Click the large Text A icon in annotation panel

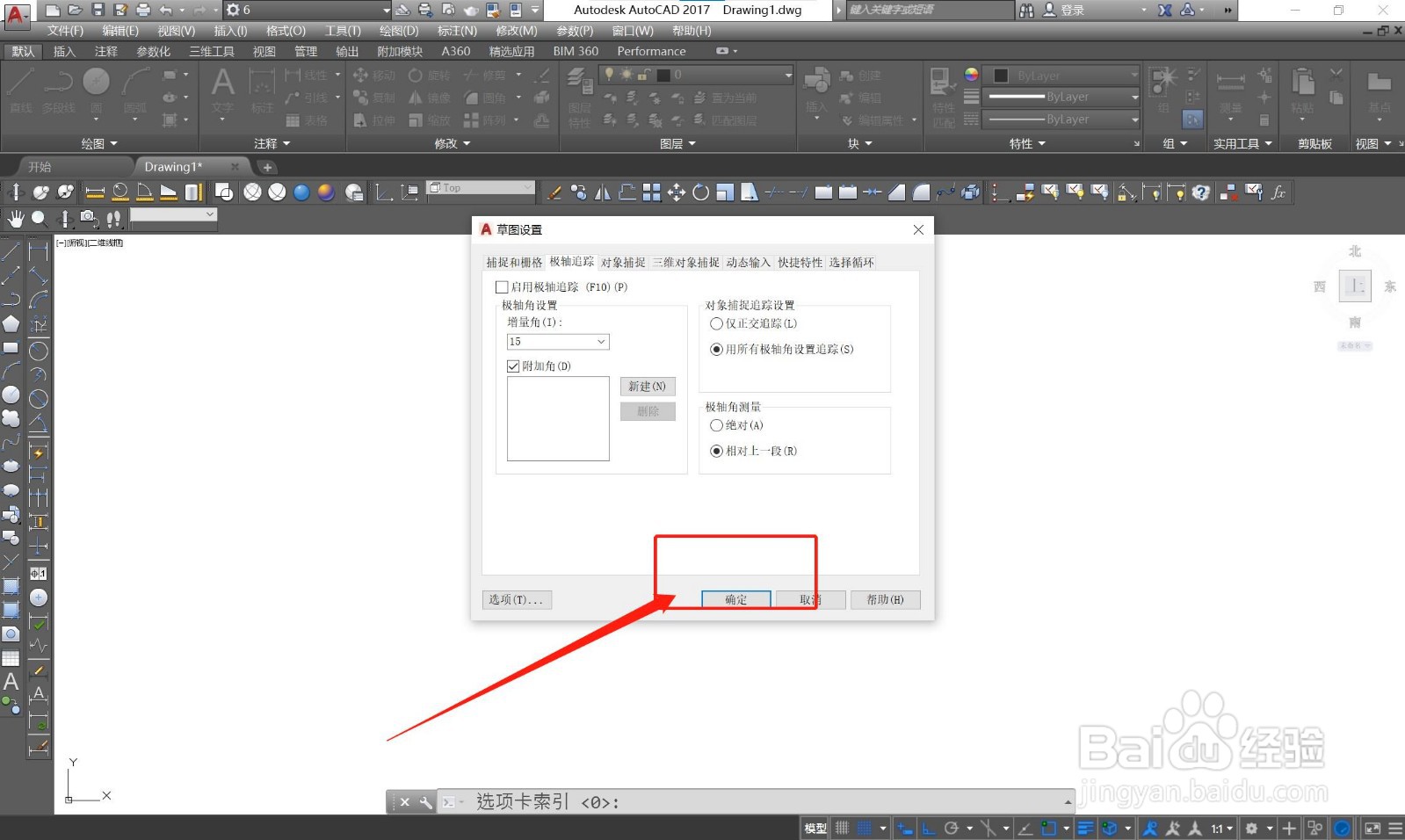[x=223, y=83]
